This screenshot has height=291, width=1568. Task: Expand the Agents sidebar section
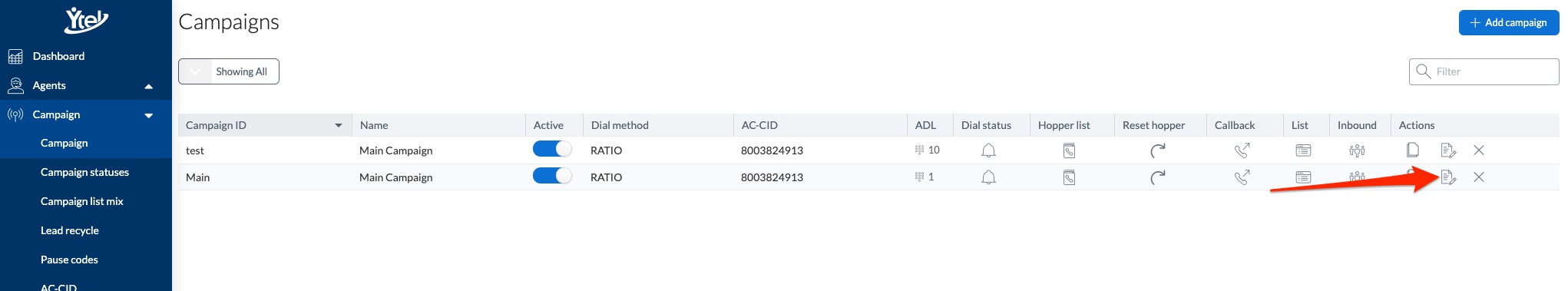pos(148,86)
